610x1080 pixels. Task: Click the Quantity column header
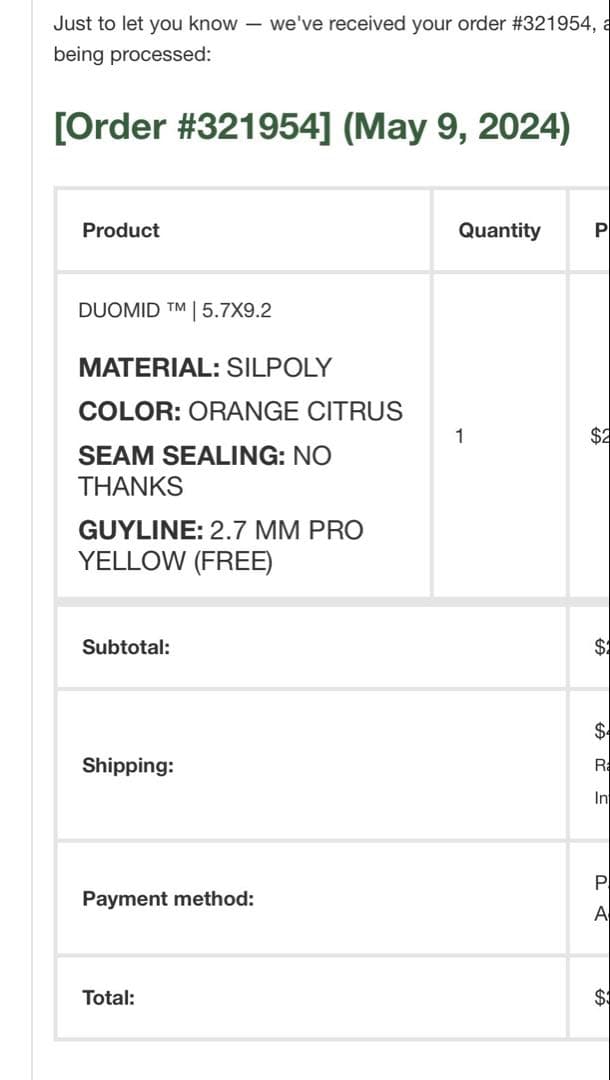pyautogui.click(x=499, y=230)
